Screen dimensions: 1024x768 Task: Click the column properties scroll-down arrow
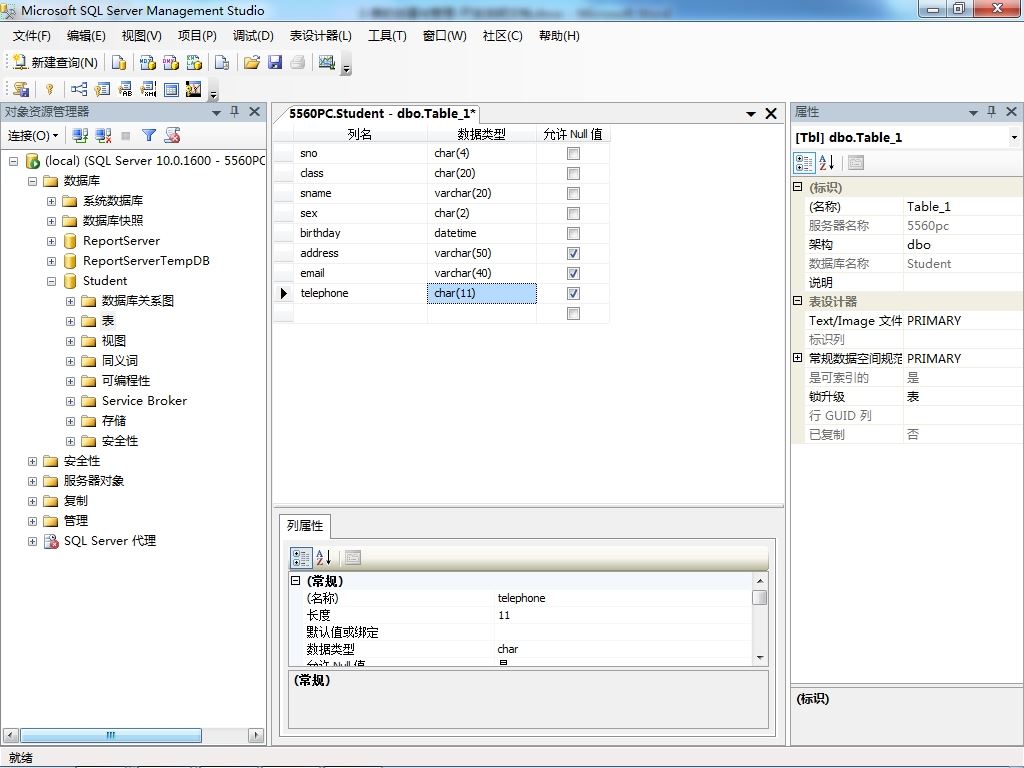pyautogui.click(x=760, y=658)
